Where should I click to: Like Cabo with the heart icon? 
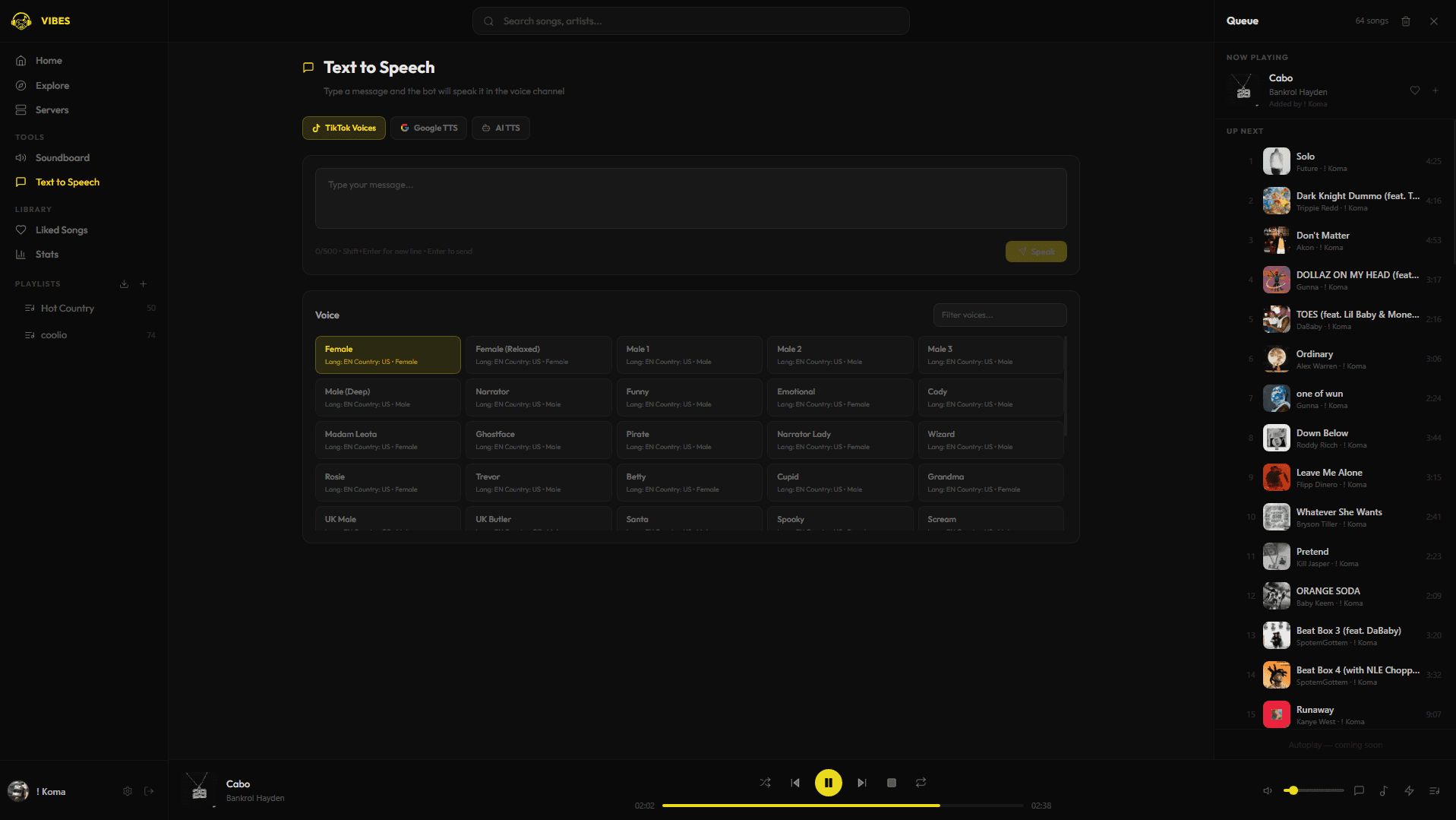pos(1414,90)
